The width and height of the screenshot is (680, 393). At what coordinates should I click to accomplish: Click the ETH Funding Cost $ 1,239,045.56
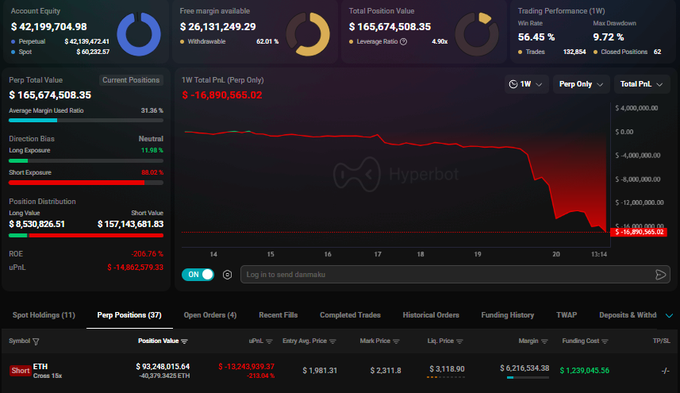coord(584,370)
